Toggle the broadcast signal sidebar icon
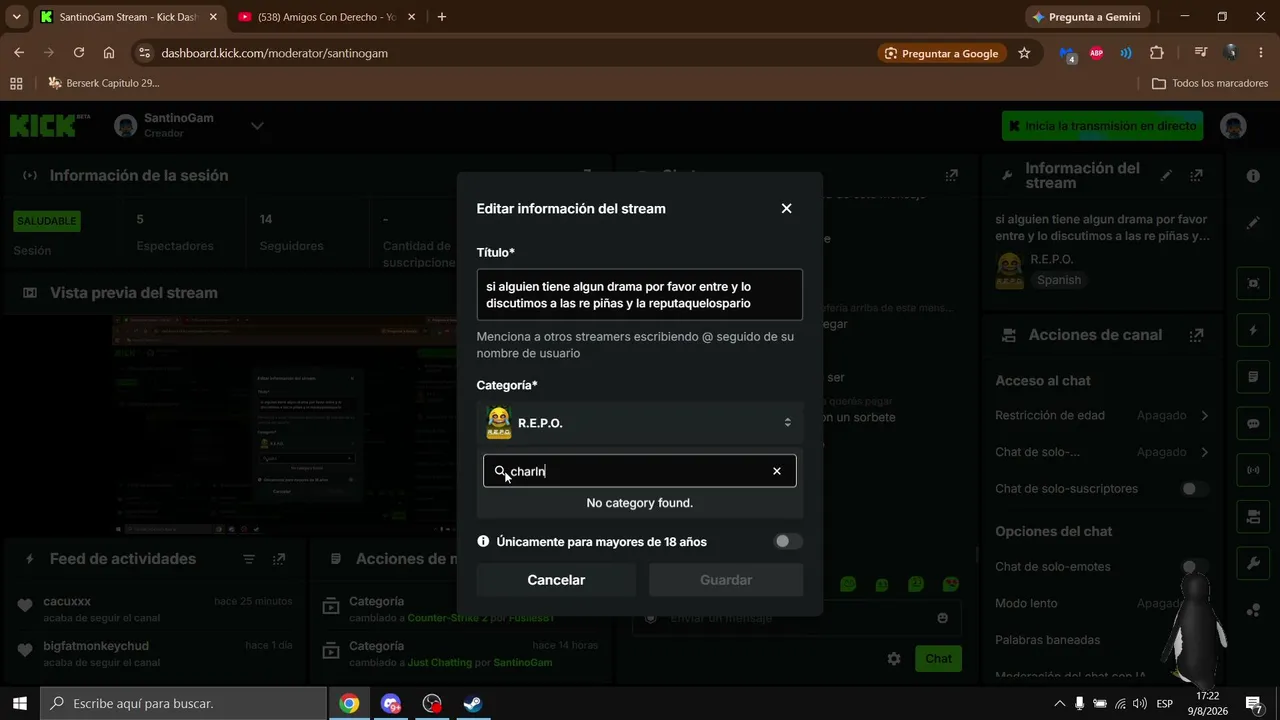The image size is (1280, 720). pyautogui.click(x=1253, y=470)
